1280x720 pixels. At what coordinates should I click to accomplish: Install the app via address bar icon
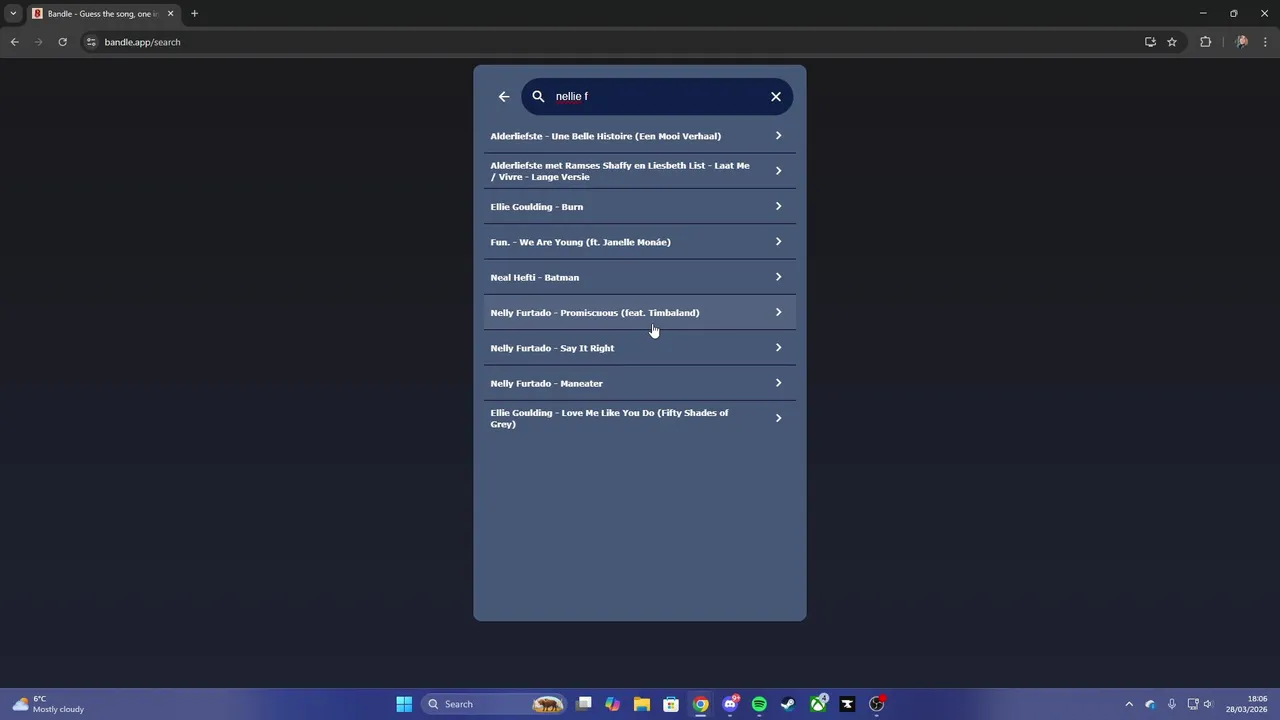pos(1150,42)
